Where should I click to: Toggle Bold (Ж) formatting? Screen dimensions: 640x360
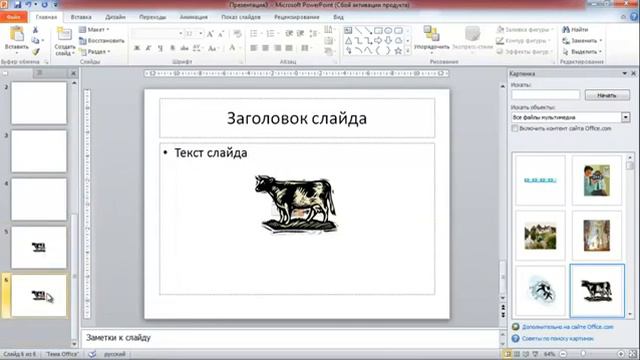tap(137, 48)
